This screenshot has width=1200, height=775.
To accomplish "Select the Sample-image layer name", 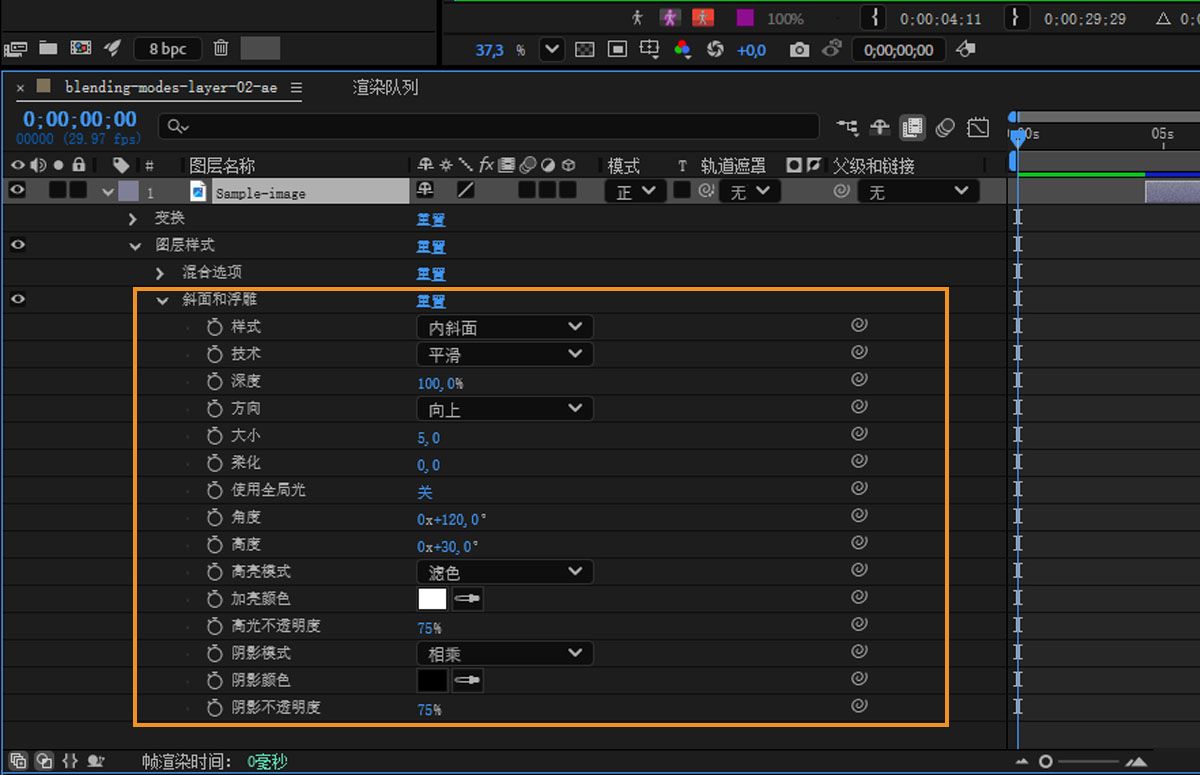I will (x=260, y=193).
